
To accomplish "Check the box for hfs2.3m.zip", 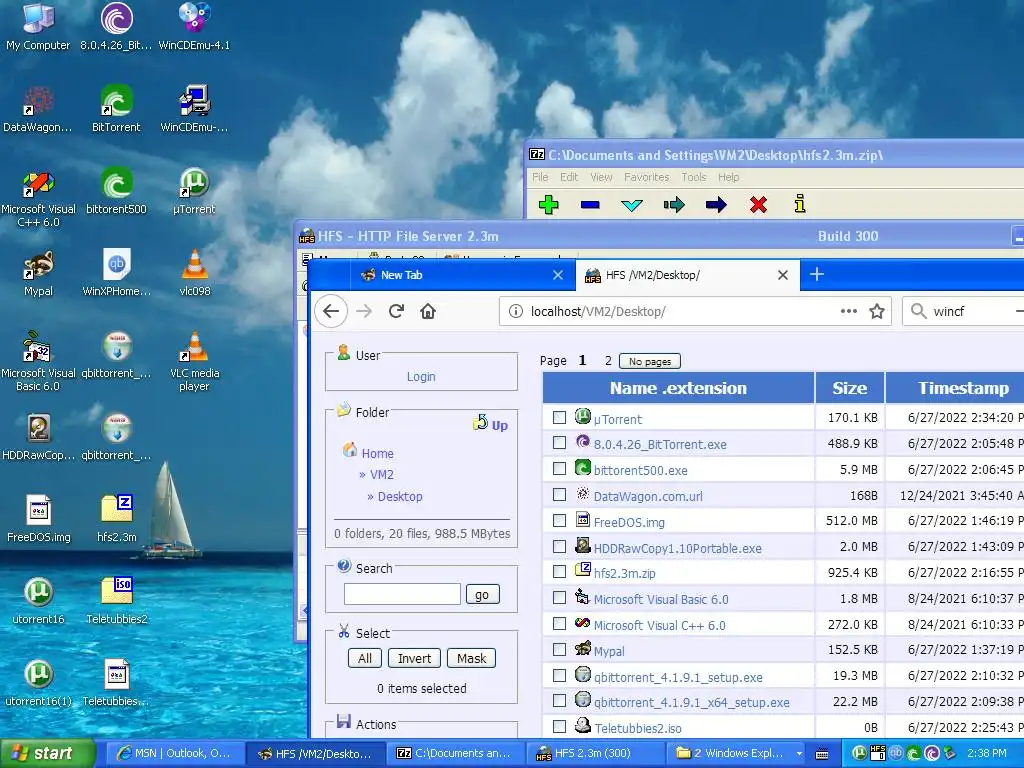I will [x=559, y=571].
